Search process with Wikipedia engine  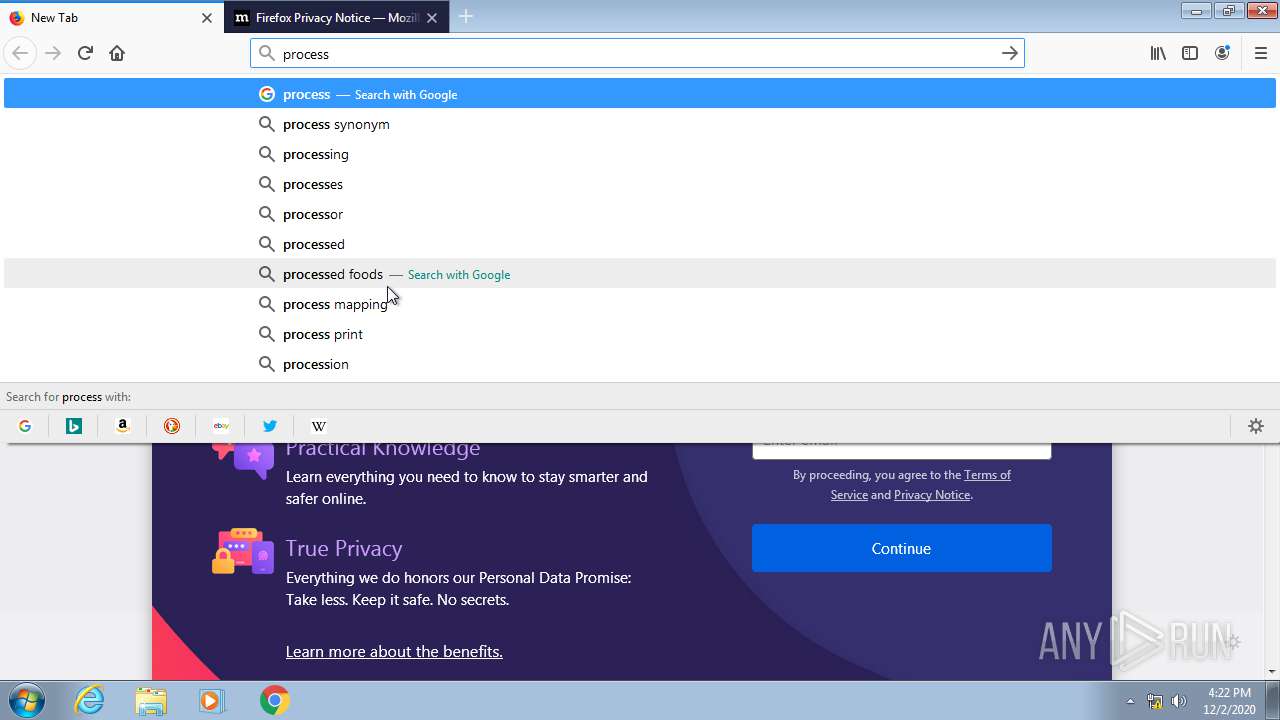tap(319, 426)
